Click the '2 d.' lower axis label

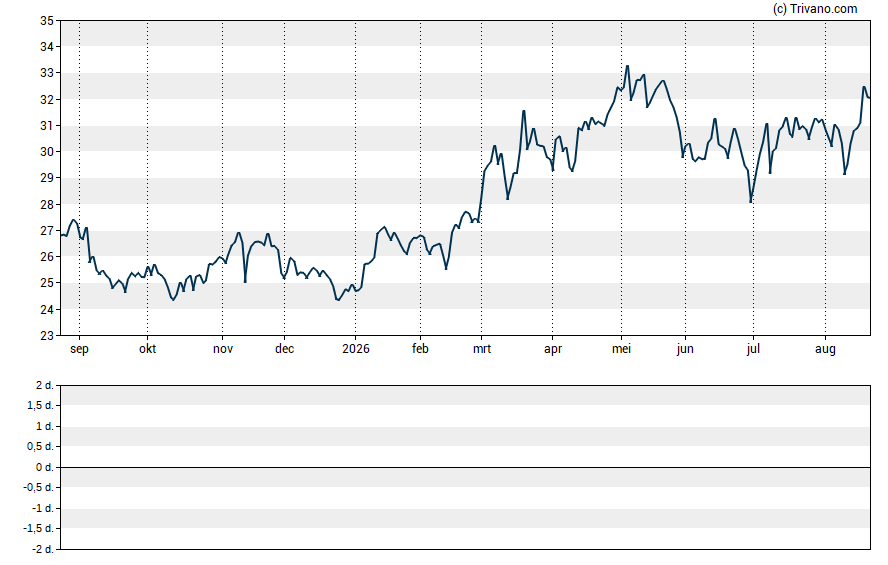(x=45, y=386)
